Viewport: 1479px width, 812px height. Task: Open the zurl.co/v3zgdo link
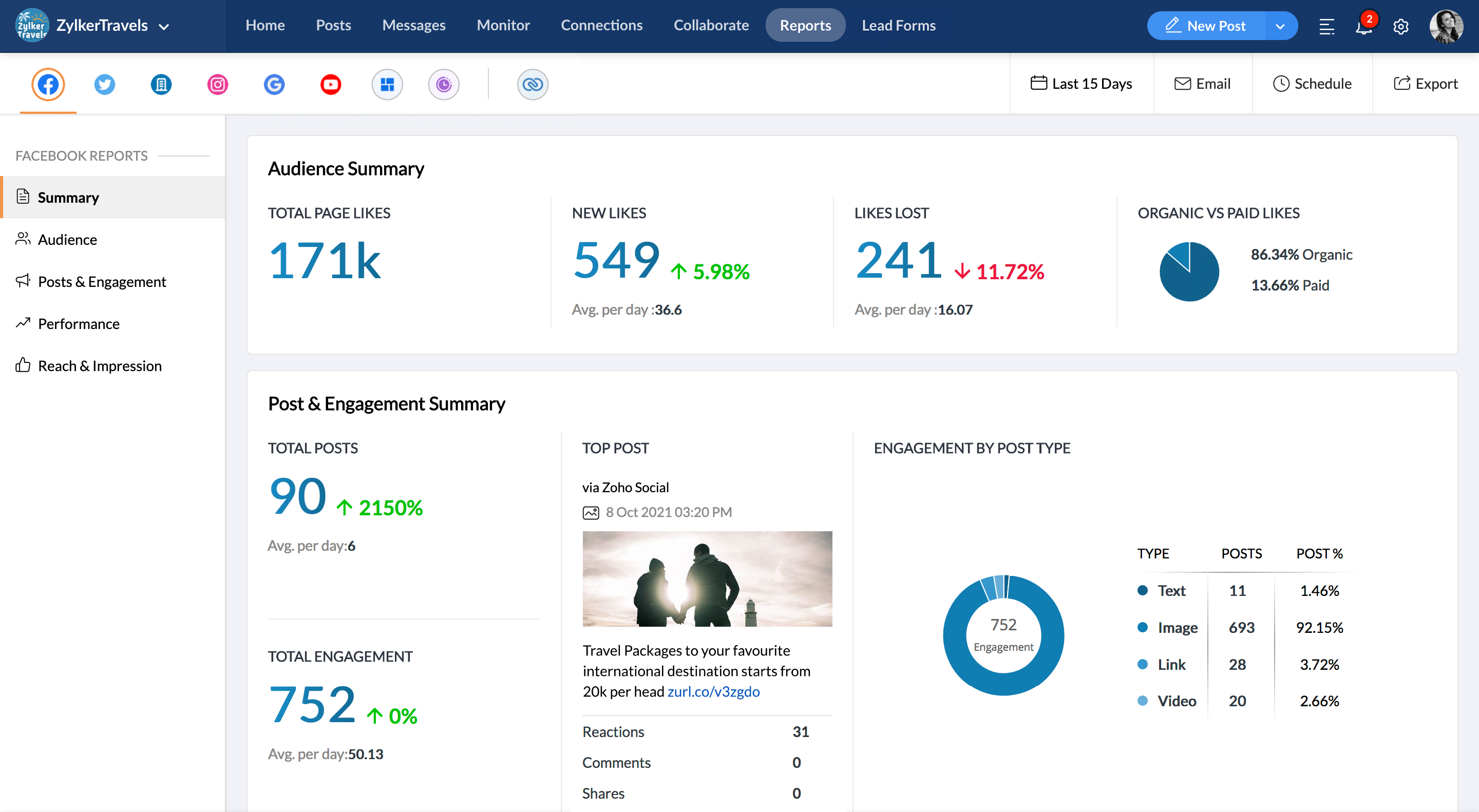click(713, 692)
